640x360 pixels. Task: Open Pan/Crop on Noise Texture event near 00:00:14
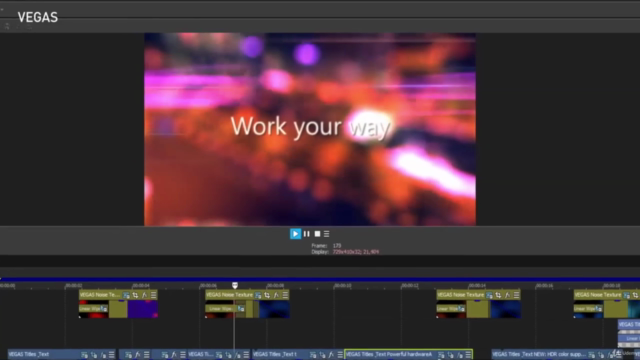click(498, 295)
